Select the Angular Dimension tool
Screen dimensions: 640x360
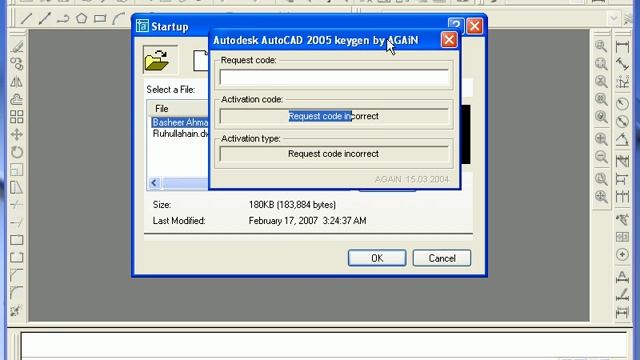pyautogui.click(x=622, y=139)
